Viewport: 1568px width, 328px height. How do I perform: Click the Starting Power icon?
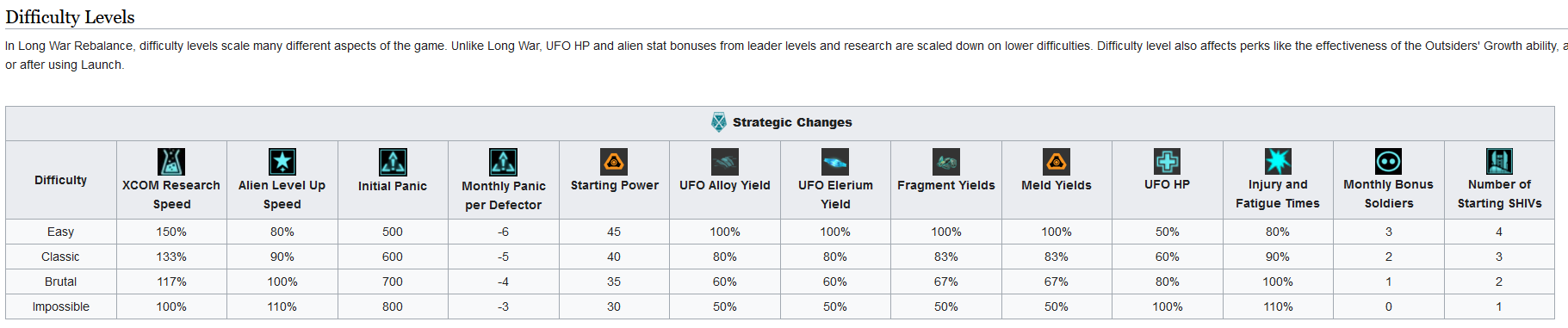[x=614, y=161]
